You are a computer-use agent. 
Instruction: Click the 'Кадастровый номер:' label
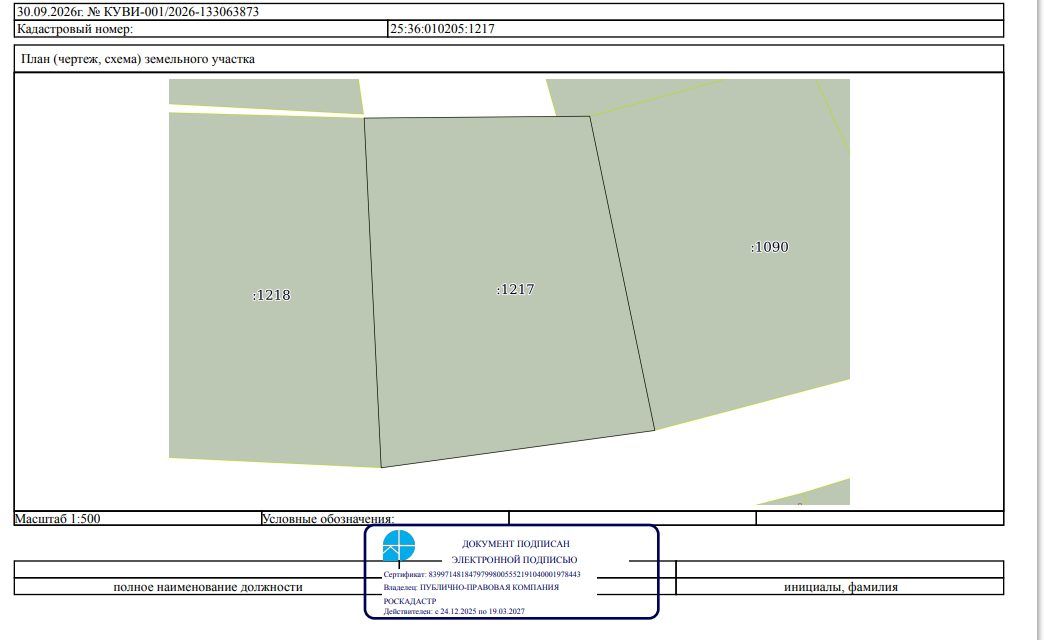click(x=75, y=29)
